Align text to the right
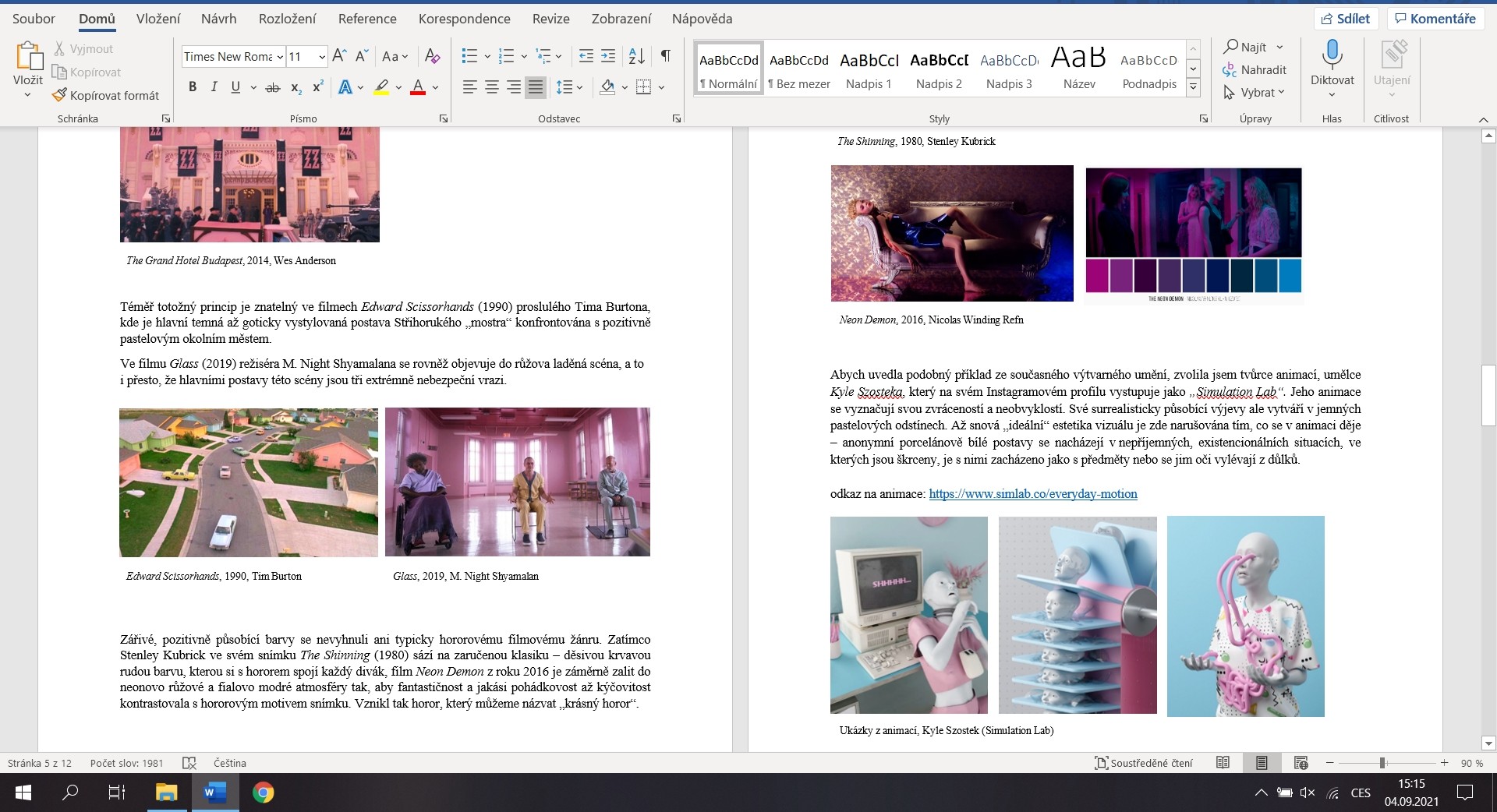1497x812 pixels. pos(514,87)
